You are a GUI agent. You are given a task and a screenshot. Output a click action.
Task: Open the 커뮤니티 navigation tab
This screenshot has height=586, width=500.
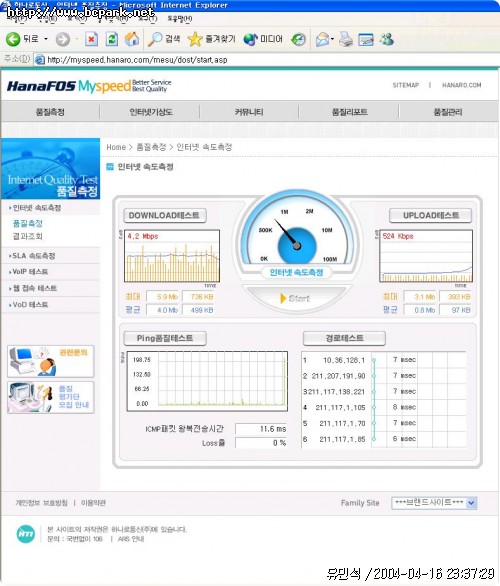(249, 112)
